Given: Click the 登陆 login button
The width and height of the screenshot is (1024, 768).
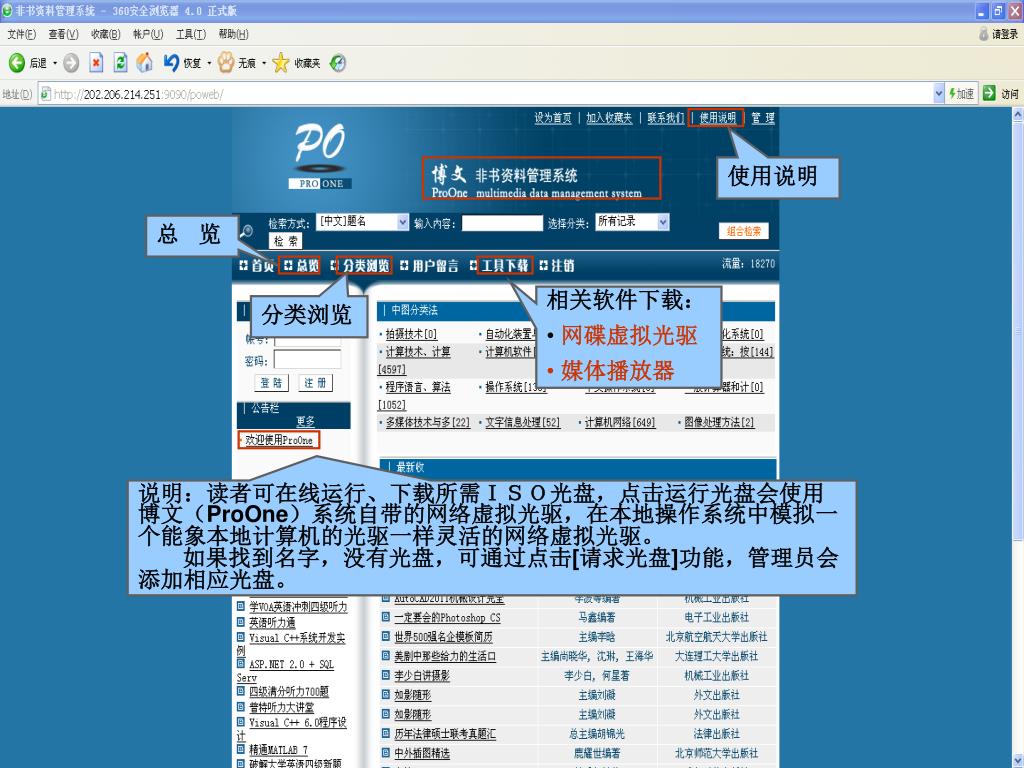Looking at the screenshot, I should (272, 383).
